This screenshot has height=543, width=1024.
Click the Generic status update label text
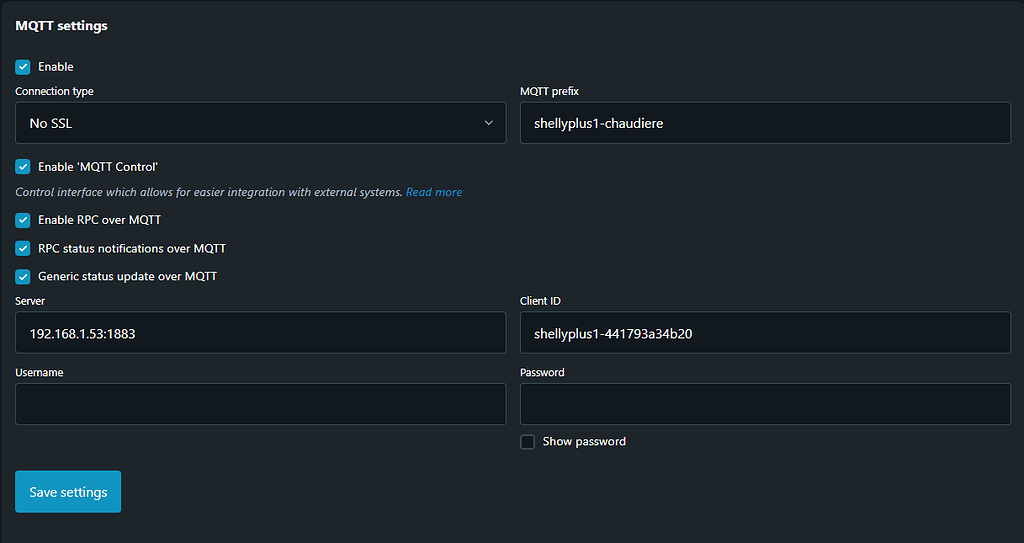point(127,276)
